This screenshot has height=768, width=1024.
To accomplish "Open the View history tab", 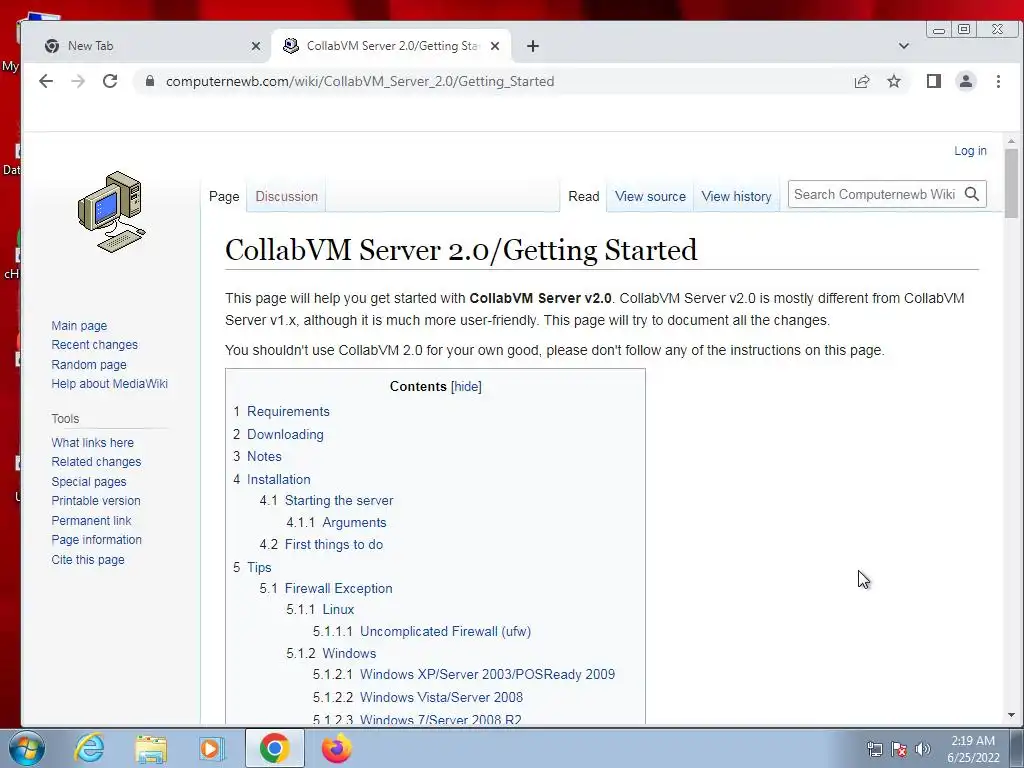I will point(737,196).
